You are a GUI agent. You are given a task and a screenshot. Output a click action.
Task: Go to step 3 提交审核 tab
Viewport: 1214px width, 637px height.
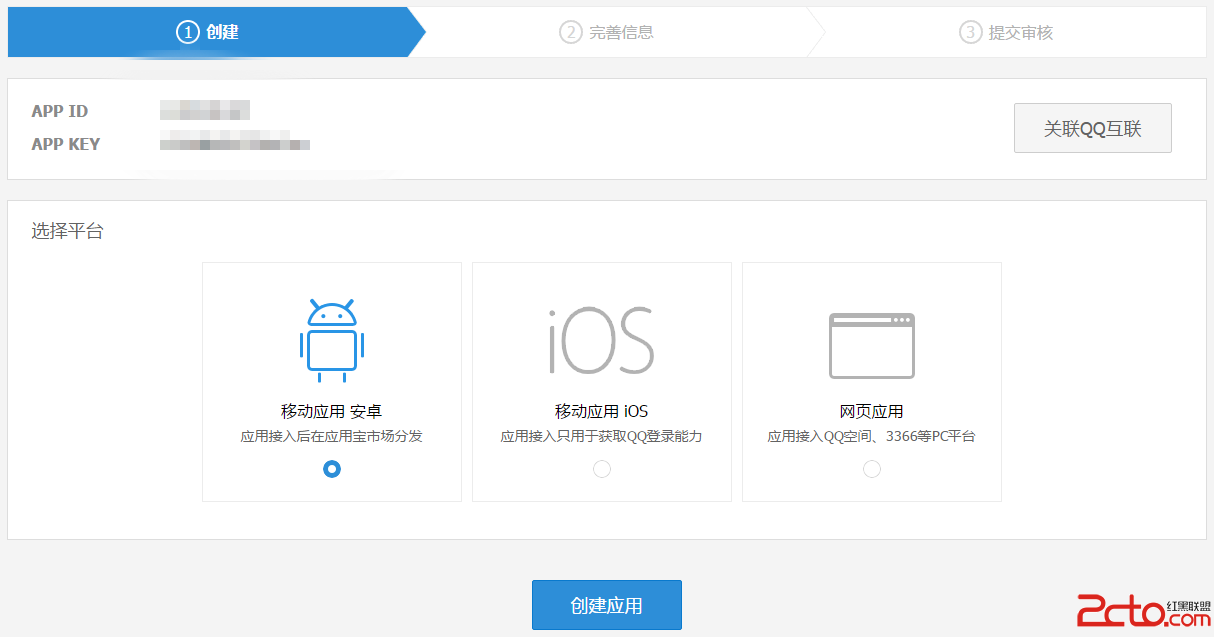pyautogui.click(x=1007, y=32)
